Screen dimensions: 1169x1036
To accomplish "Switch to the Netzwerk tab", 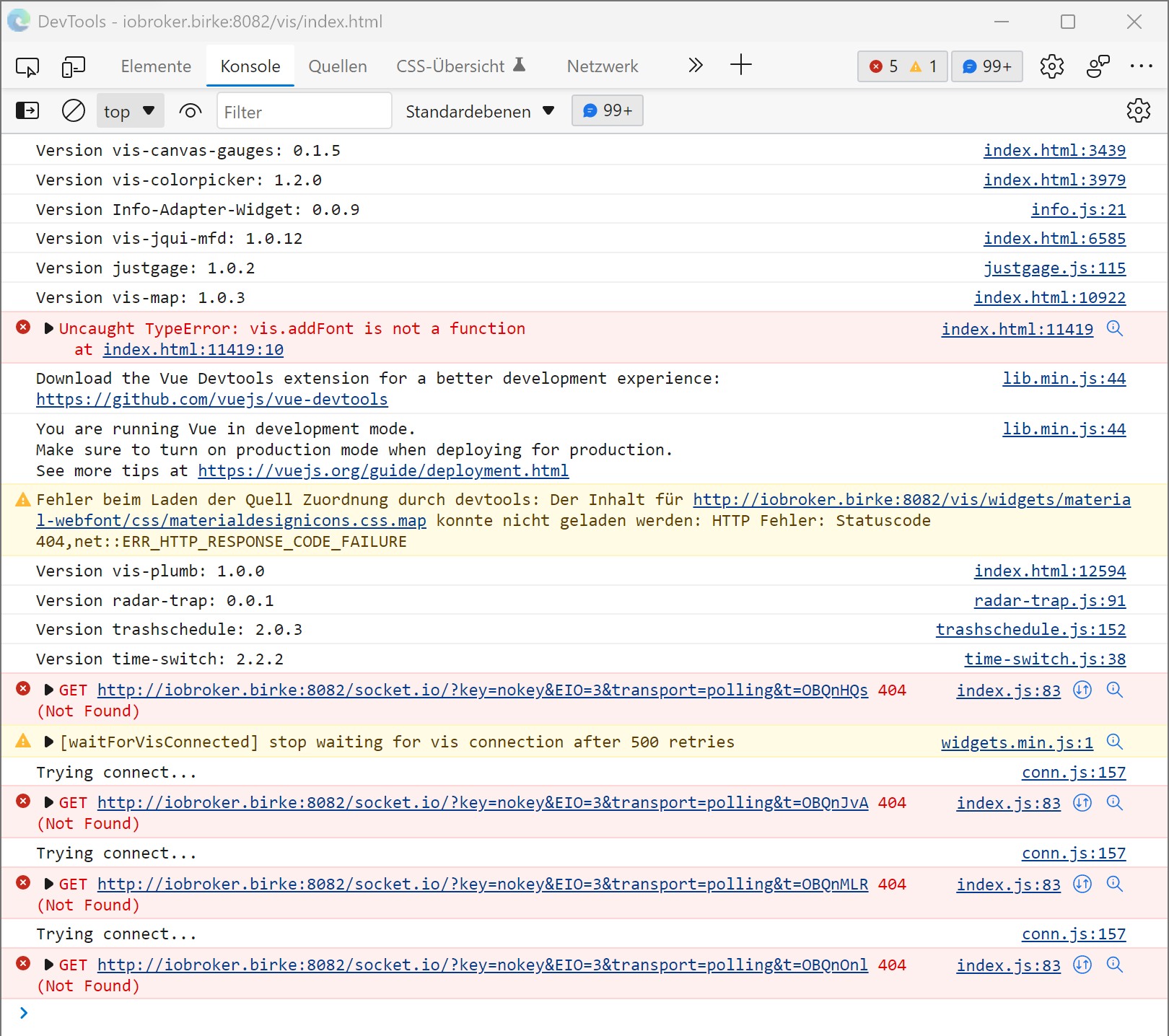I will pos(602,66).
